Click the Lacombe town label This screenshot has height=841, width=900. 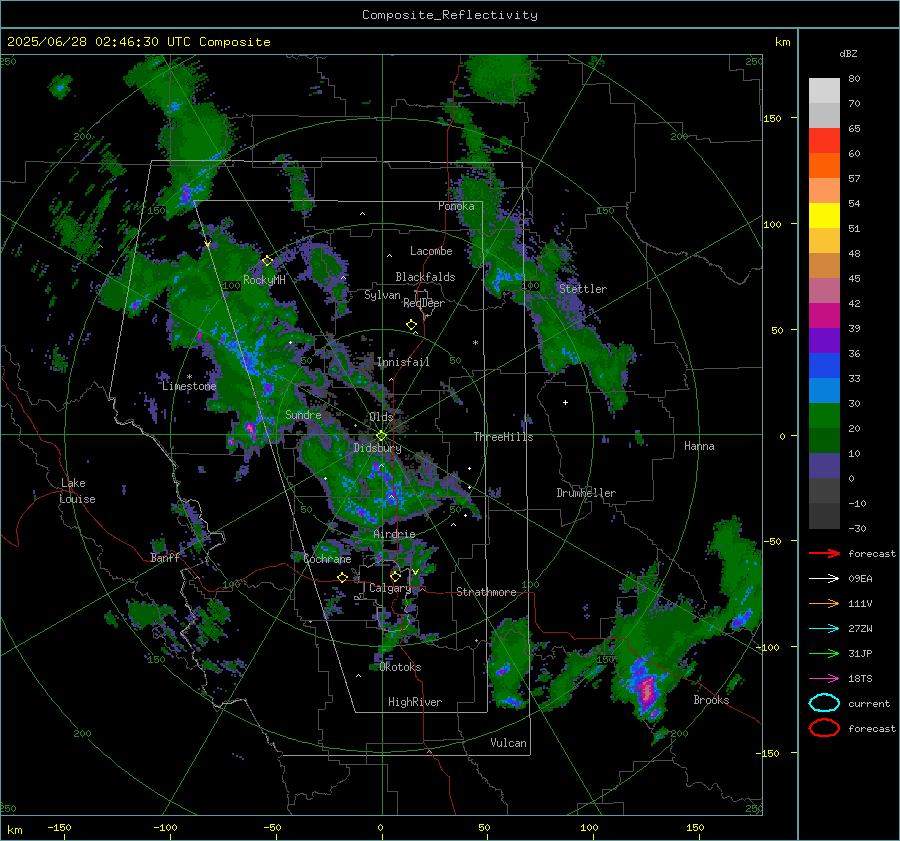[431, 251]
